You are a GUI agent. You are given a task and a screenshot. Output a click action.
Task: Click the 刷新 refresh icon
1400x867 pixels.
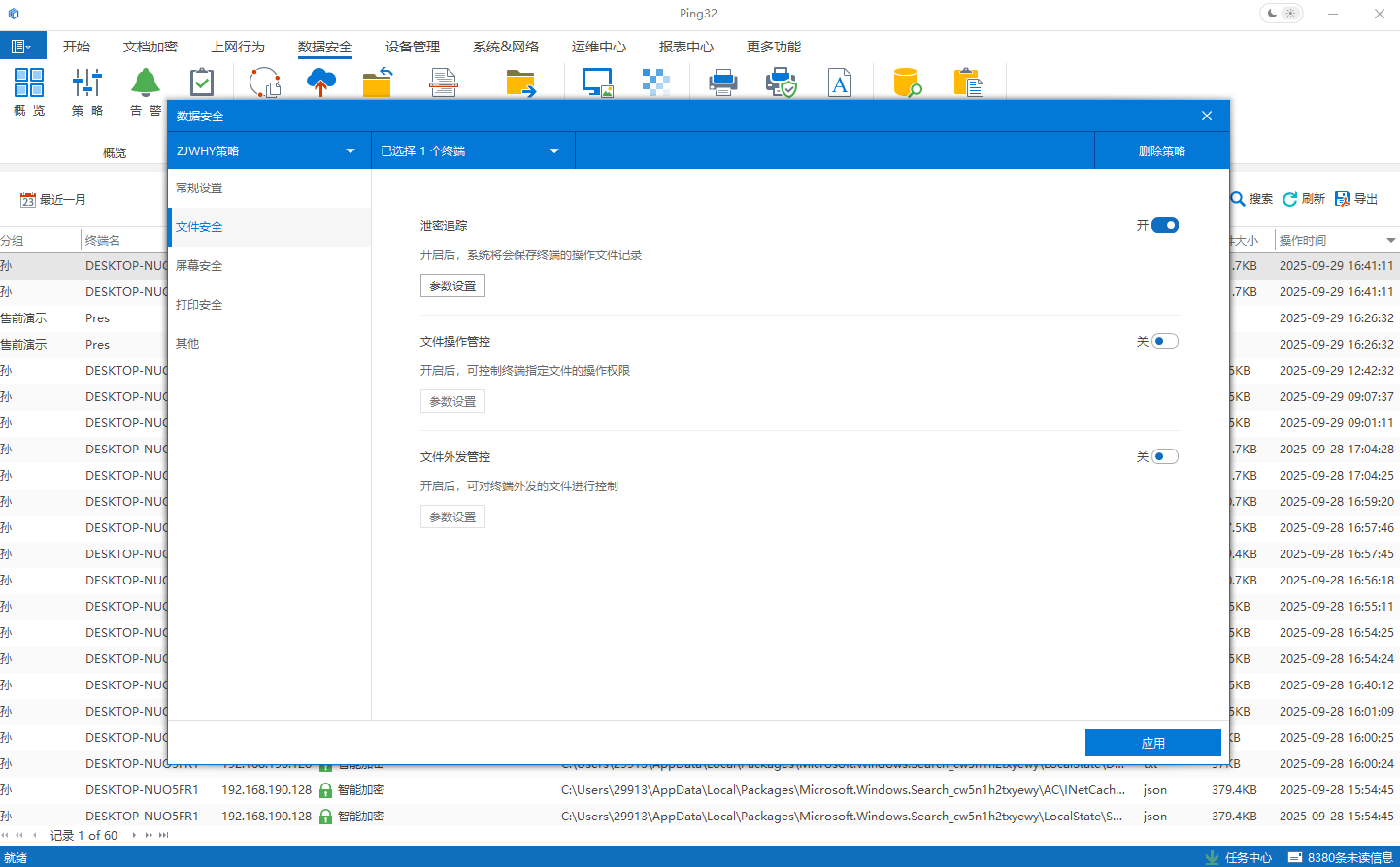[x=1290, y=199]
